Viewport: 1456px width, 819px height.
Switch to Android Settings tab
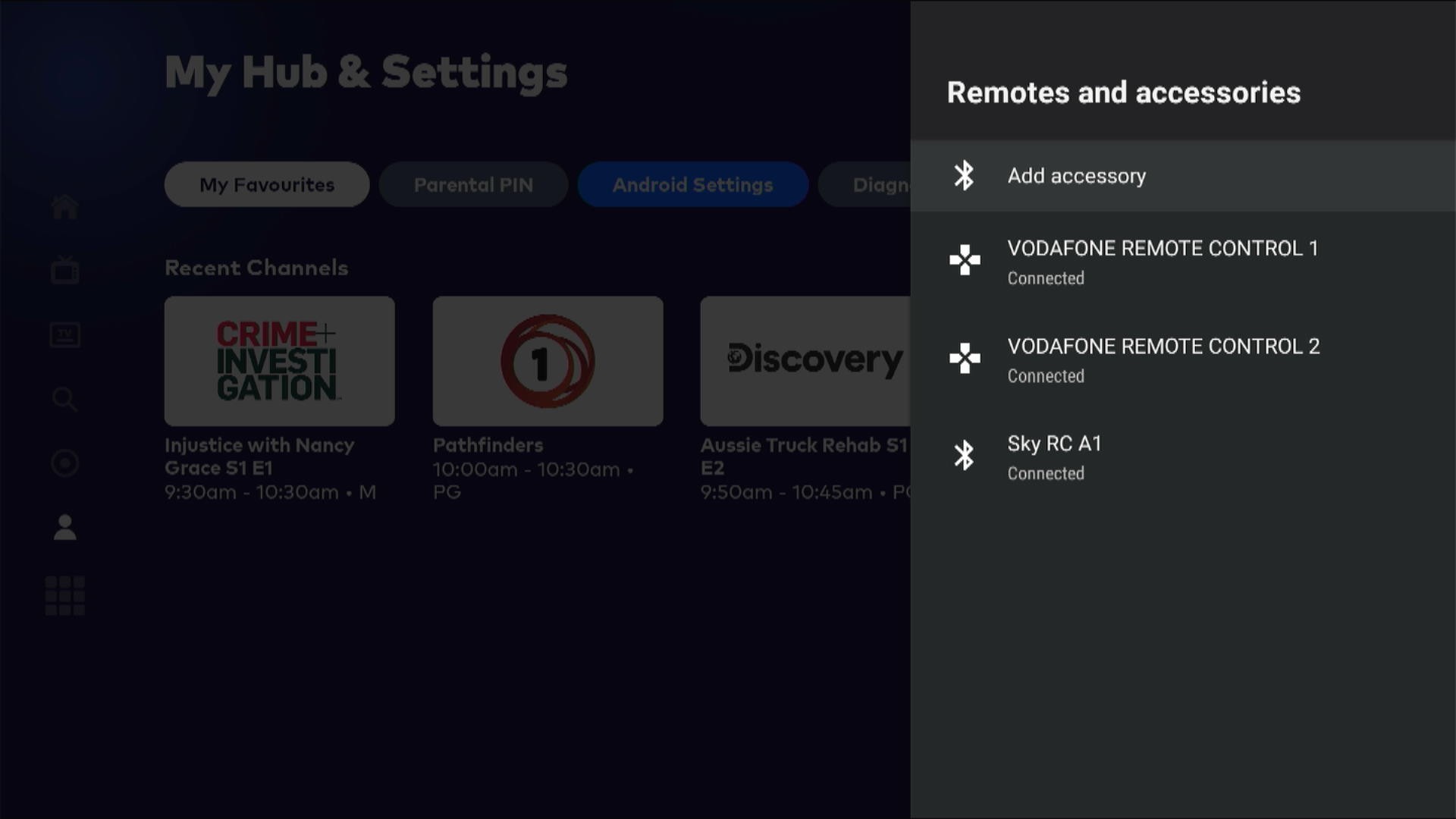[693, 184]
